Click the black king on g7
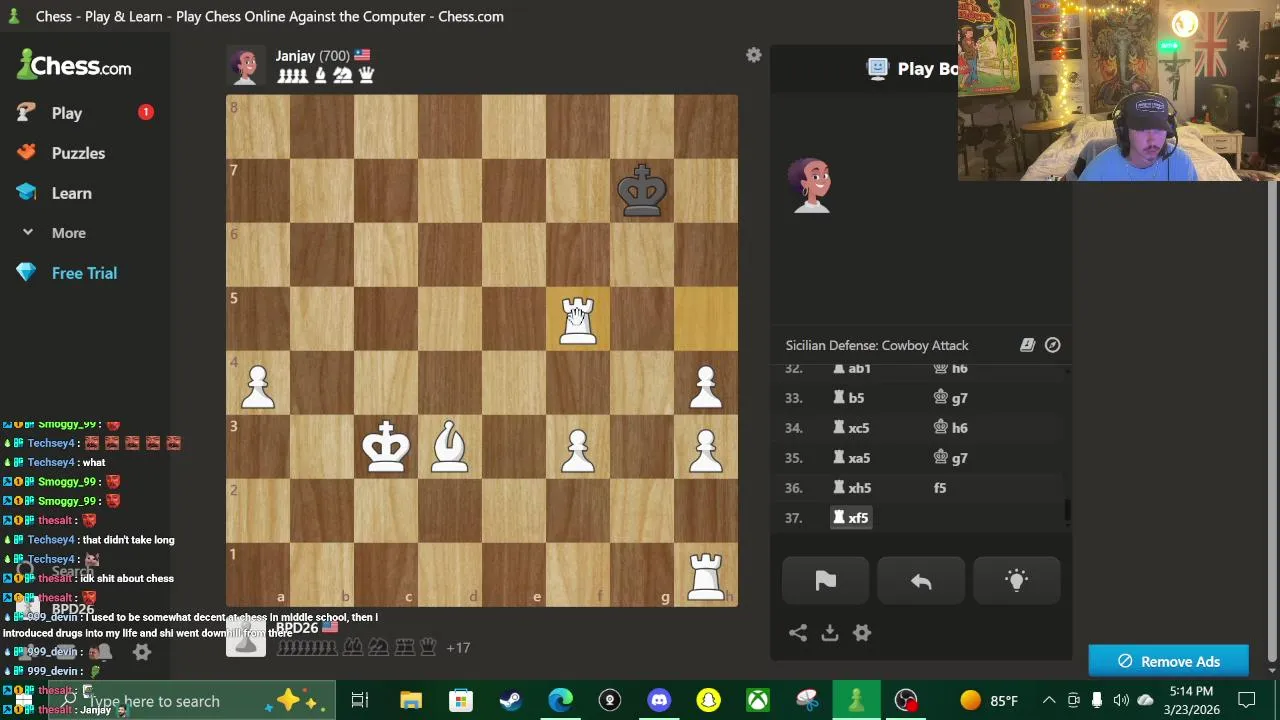 point(641,191)
